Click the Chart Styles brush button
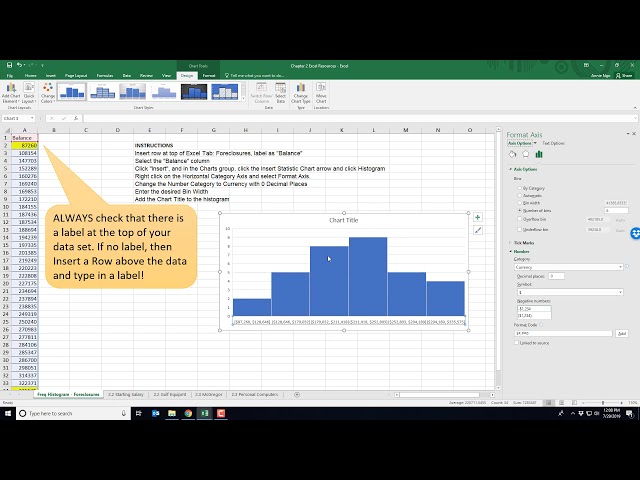This screenshot has width=640, height=480. [x=478, y=231]
